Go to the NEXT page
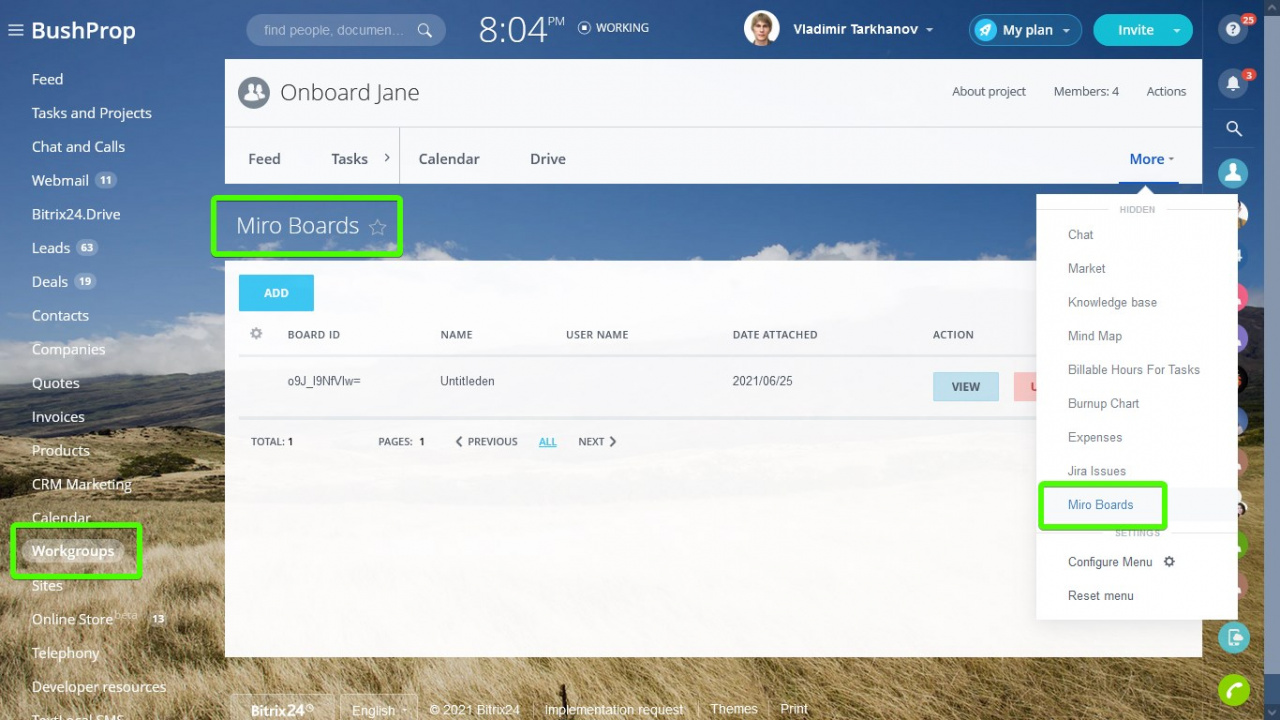Screen dimensions: 1280x720 pyautogui.click(x=597, y=441)
